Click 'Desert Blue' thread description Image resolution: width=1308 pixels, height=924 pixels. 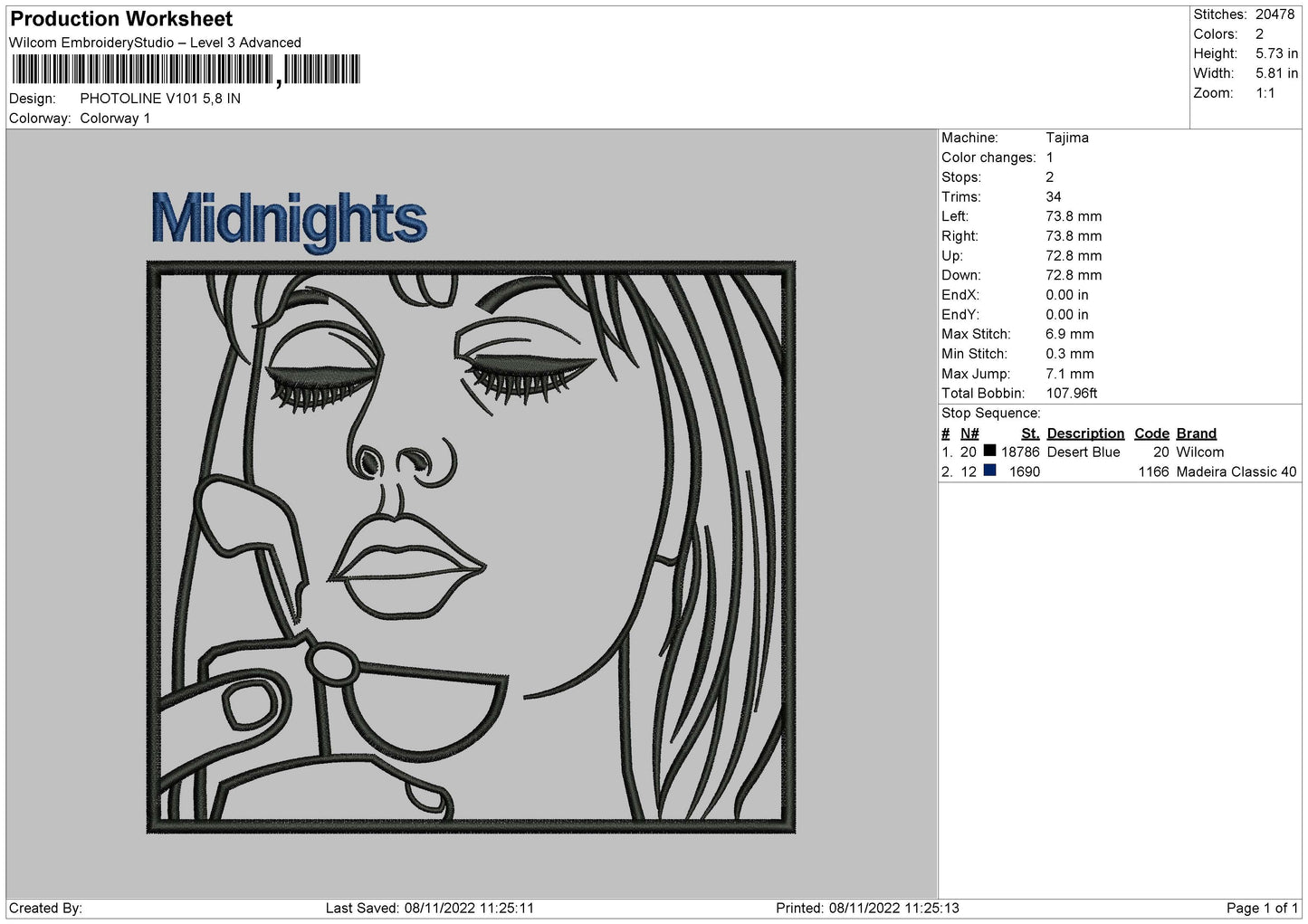coord(1084,452)
